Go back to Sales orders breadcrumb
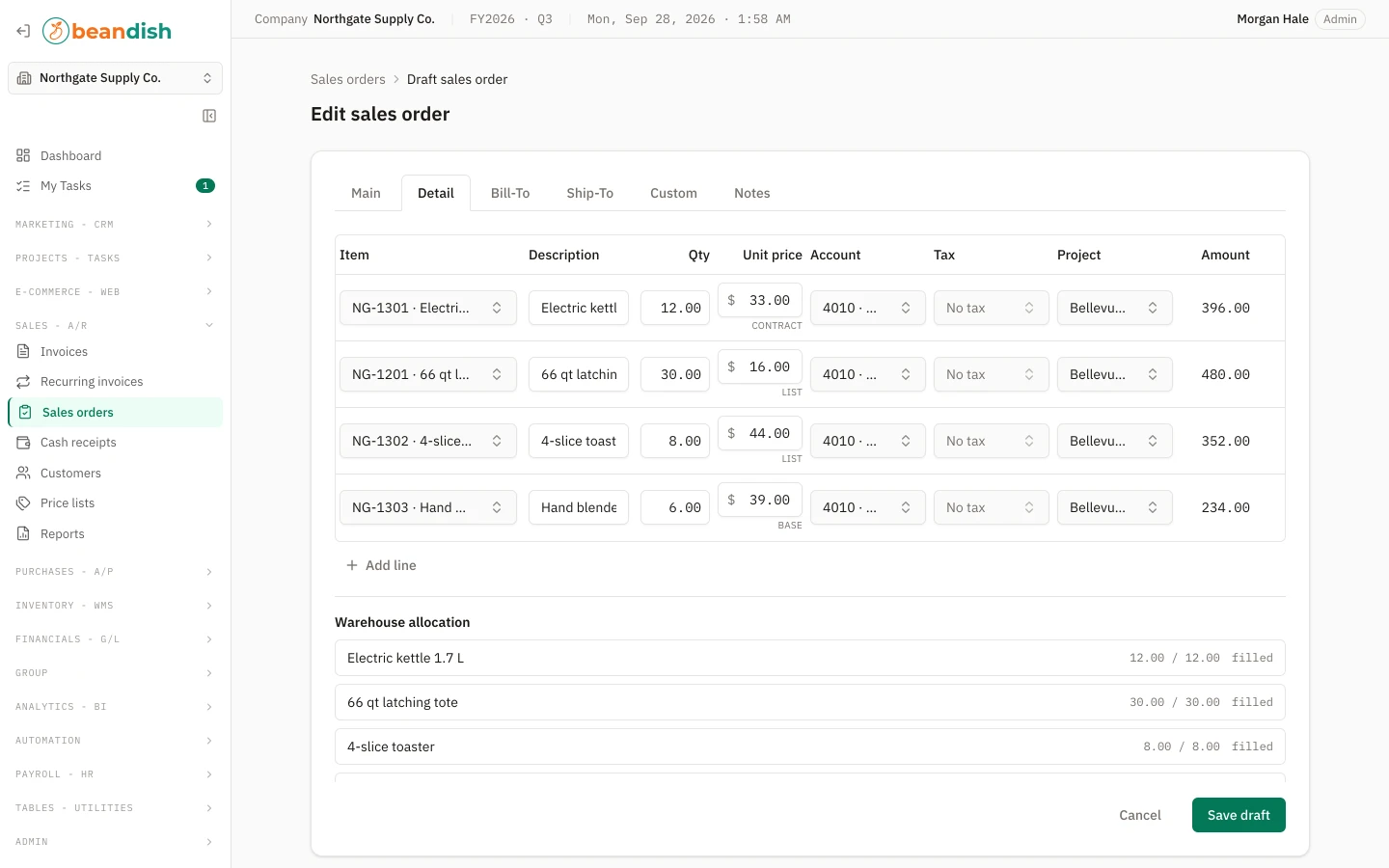The width and height of the screenshot is (1389, 868). click(x=348, y=79)
